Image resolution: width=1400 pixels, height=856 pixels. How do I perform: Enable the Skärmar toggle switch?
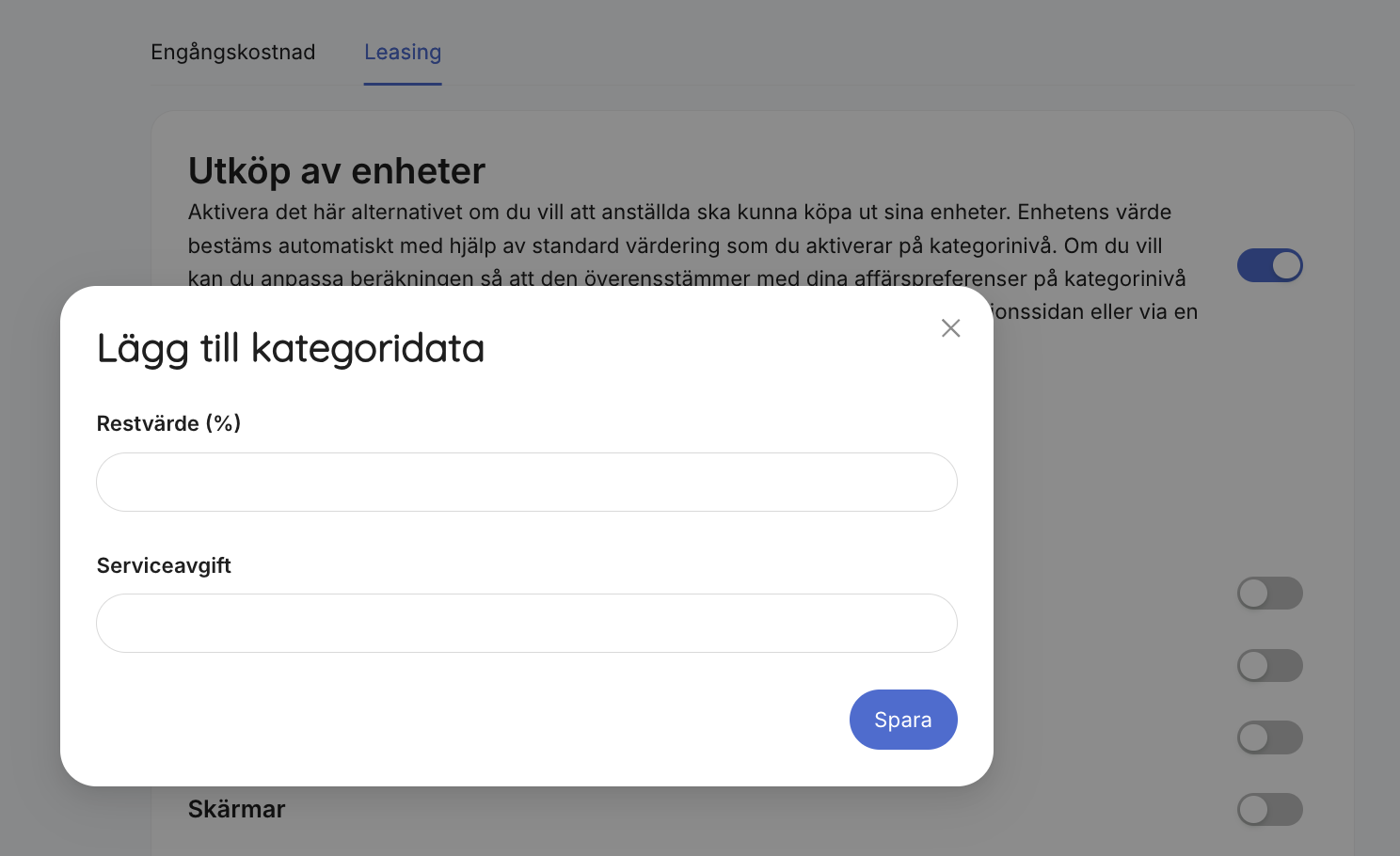click(1269, 809)
